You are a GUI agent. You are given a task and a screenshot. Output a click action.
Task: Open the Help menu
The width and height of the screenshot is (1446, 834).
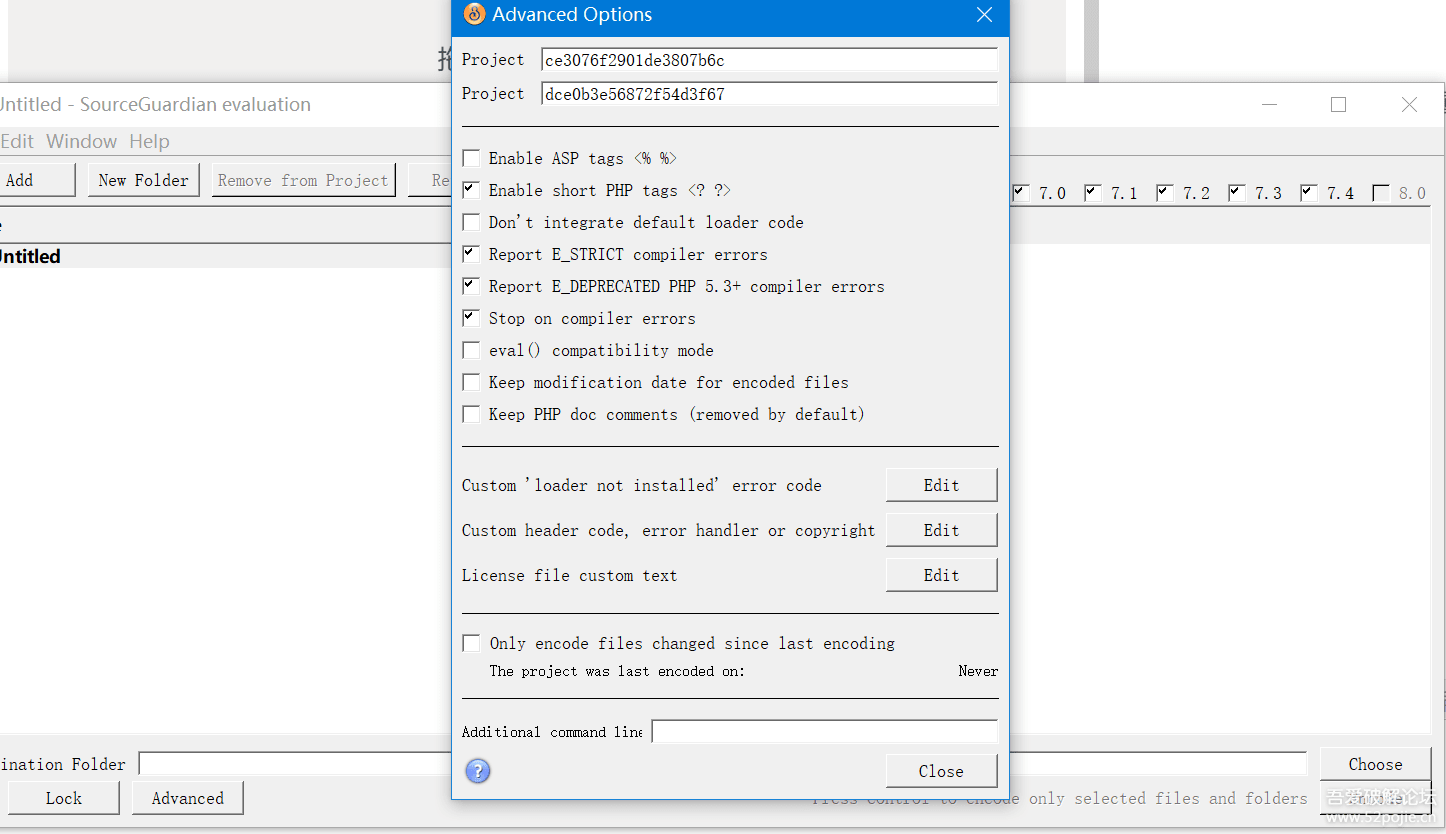pyautogui.click(x=149, y=141)
